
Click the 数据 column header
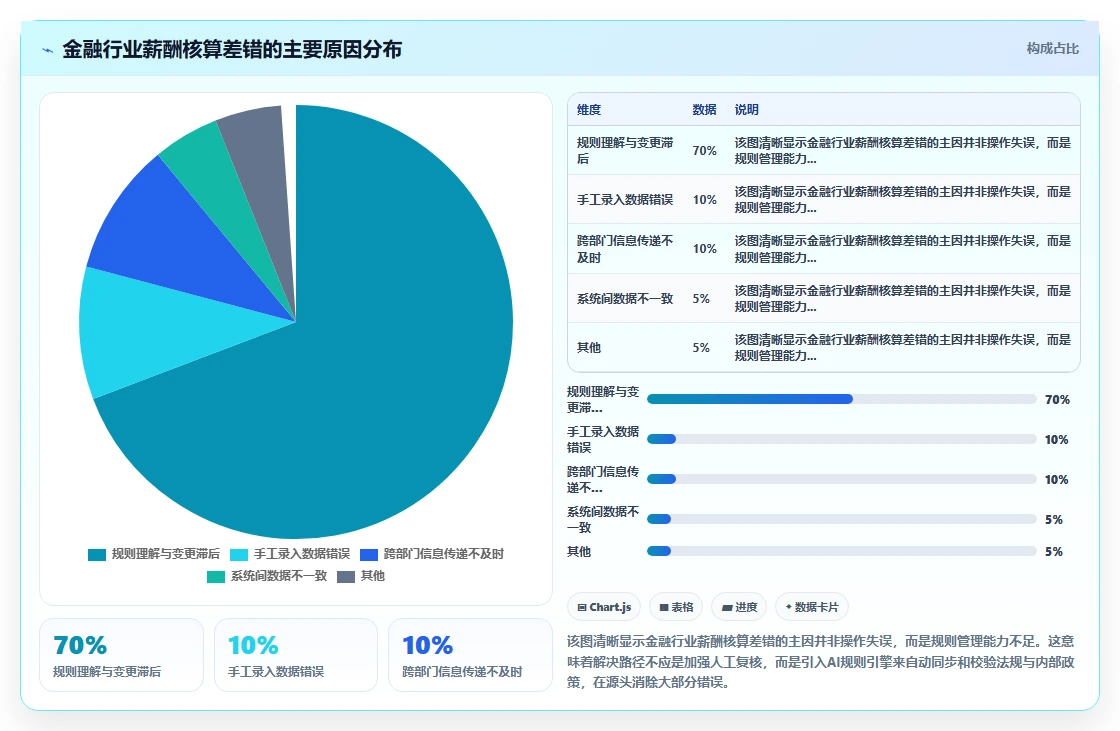(x=704, y=109)
